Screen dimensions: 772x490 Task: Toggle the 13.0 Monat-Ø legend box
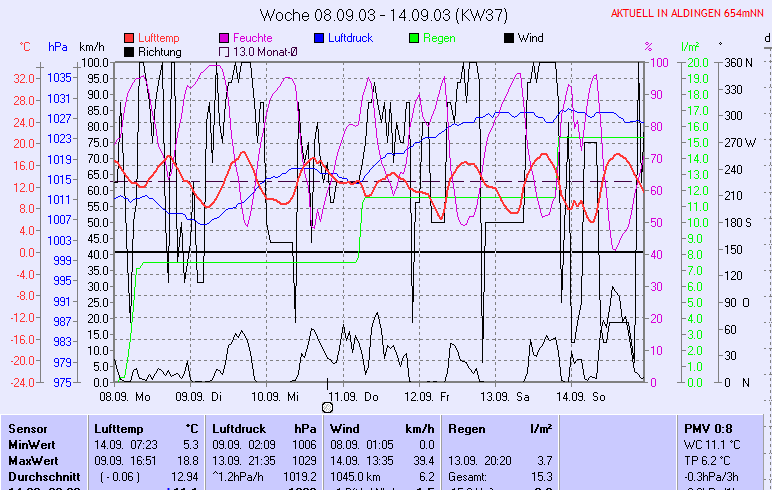[224, 51]
